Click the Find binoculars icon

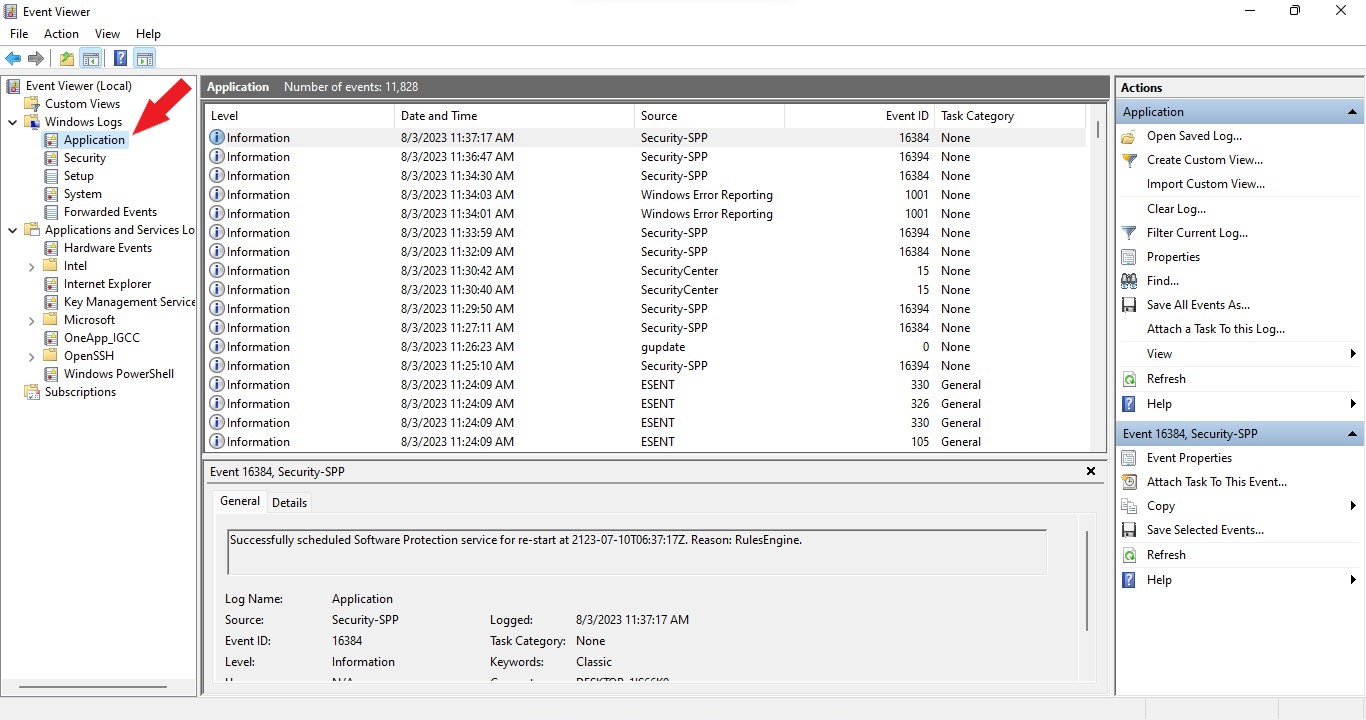(x=1129, y=281)
